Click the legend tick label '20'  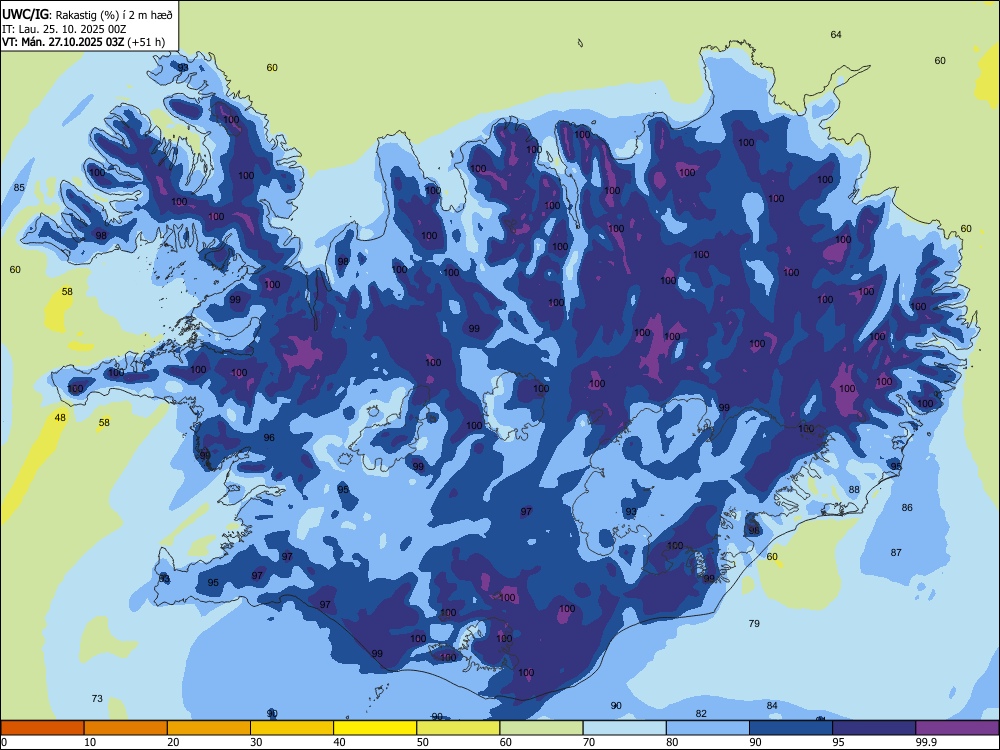[173, 742]
